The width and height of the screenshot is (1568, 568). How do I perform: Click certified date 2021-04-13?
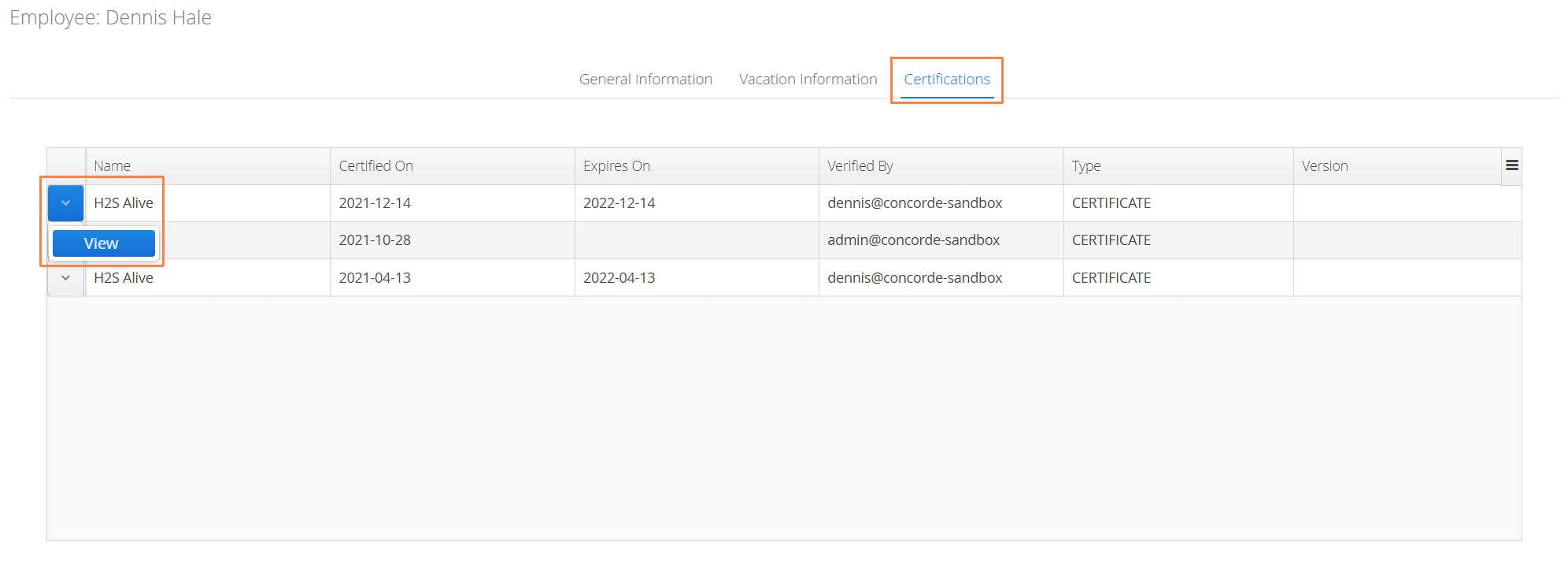pyautogui.click(x=375, y=278)
